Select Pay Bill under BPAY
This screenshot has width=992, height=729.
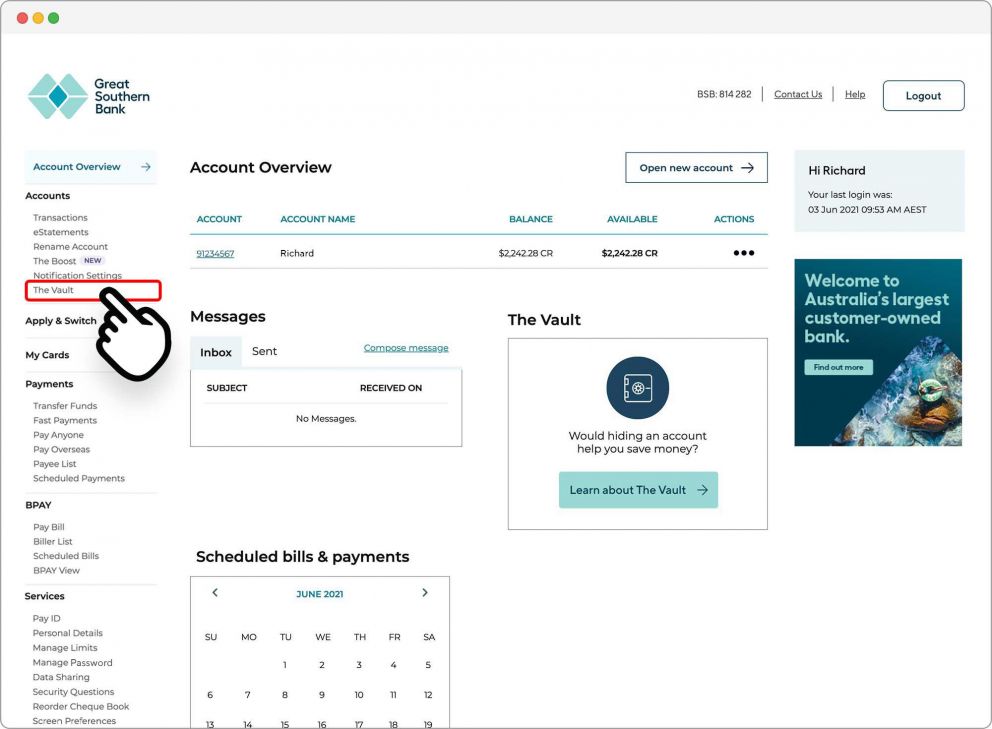(49, 527)
